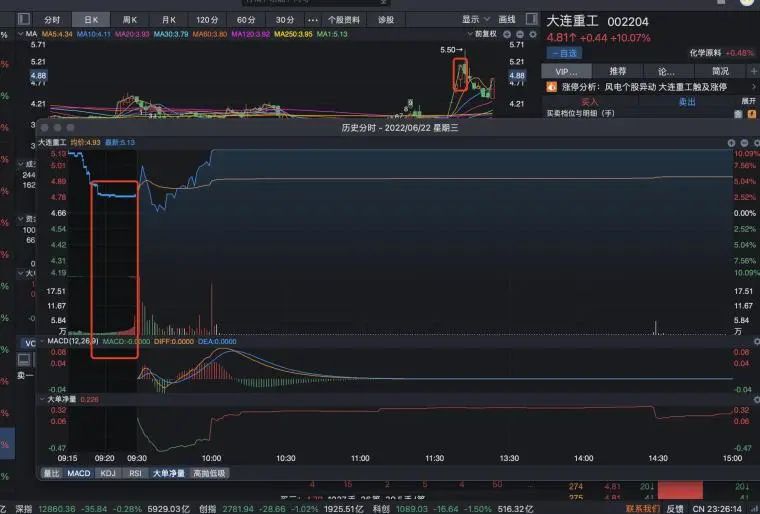Add a new tab with plus icon
This screenshot has height=514, width=760.
point(754,71)
